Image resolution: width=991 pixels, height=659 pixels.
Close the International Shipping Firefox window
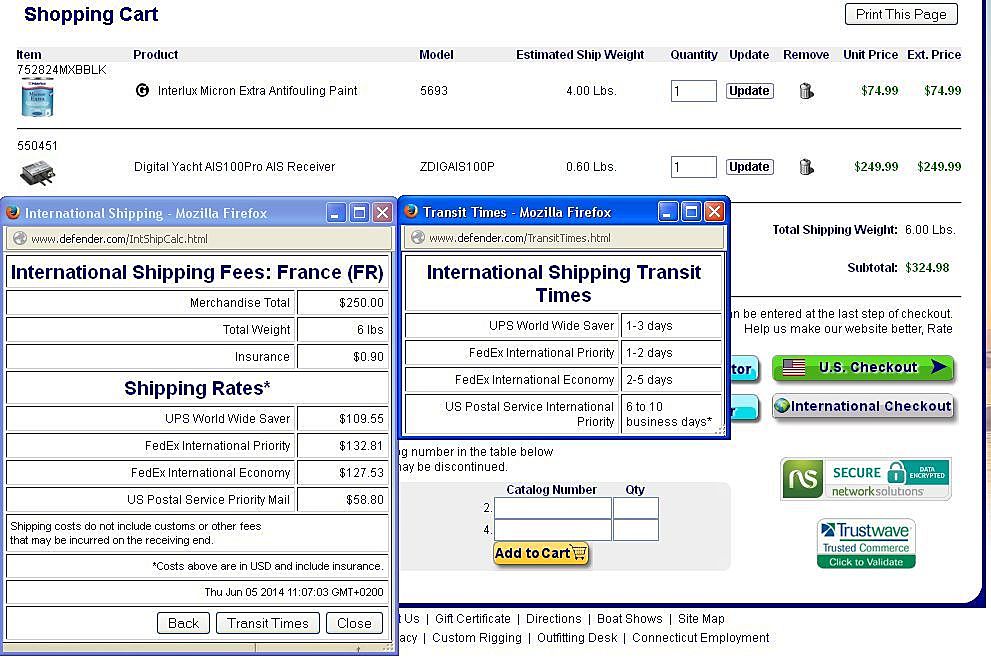pos(382,213)
